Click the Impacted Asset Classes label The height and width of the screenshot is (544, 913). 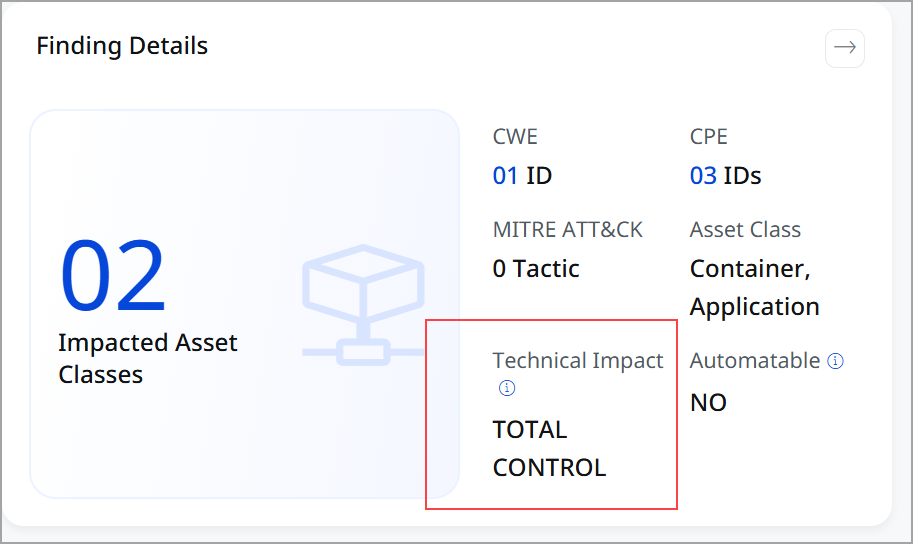pos(147,358)
